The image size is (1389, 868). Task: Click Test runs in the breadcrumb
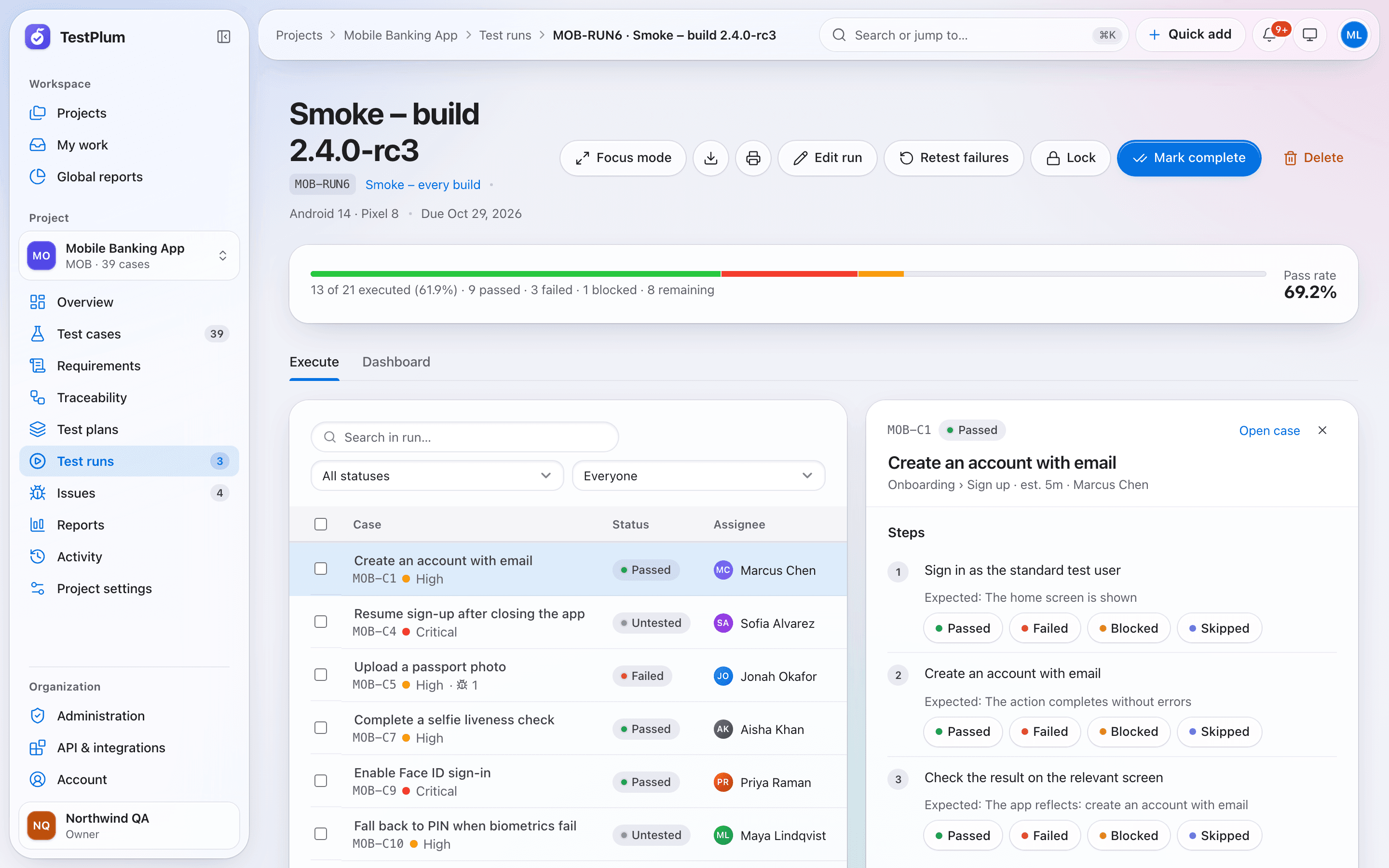pyautogui.click(x=505, y=35)
